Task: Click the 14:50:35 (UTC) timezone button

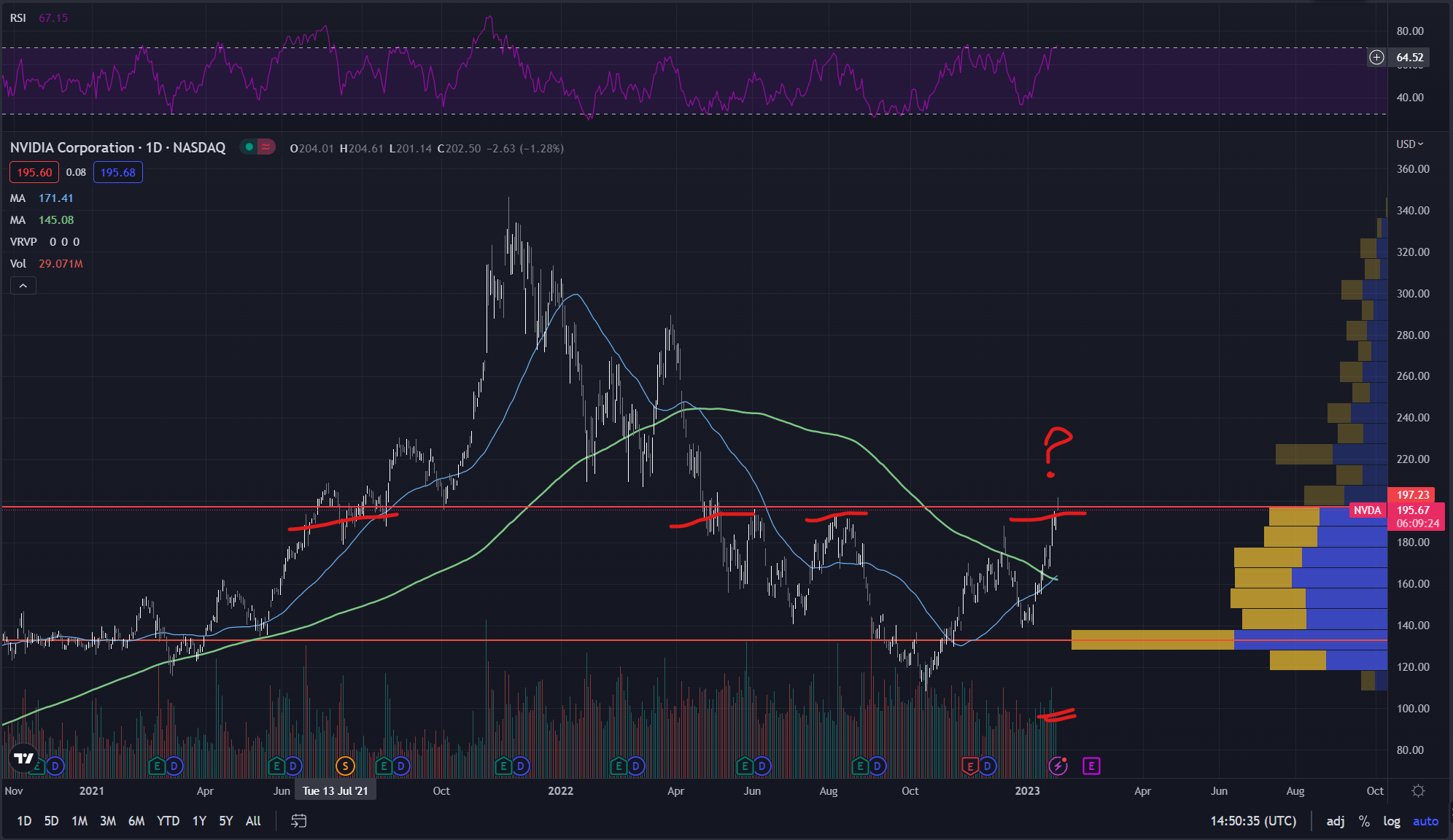Action: (x=1253, y=821)
